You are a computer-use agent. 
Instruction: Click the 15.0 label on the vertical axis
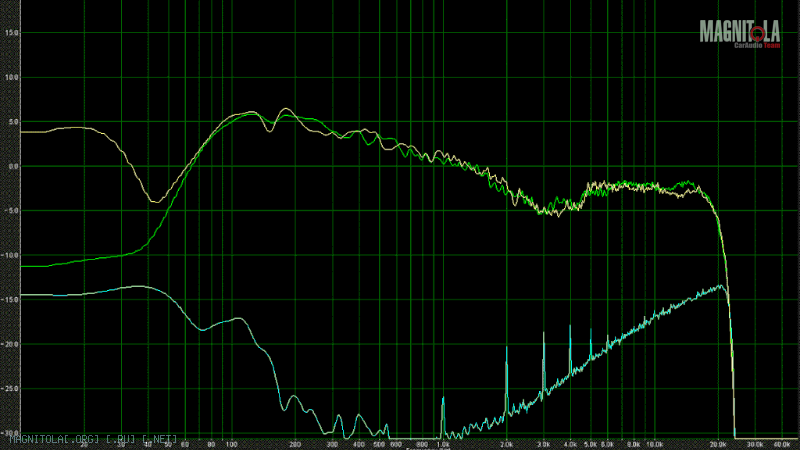point(11,32)
